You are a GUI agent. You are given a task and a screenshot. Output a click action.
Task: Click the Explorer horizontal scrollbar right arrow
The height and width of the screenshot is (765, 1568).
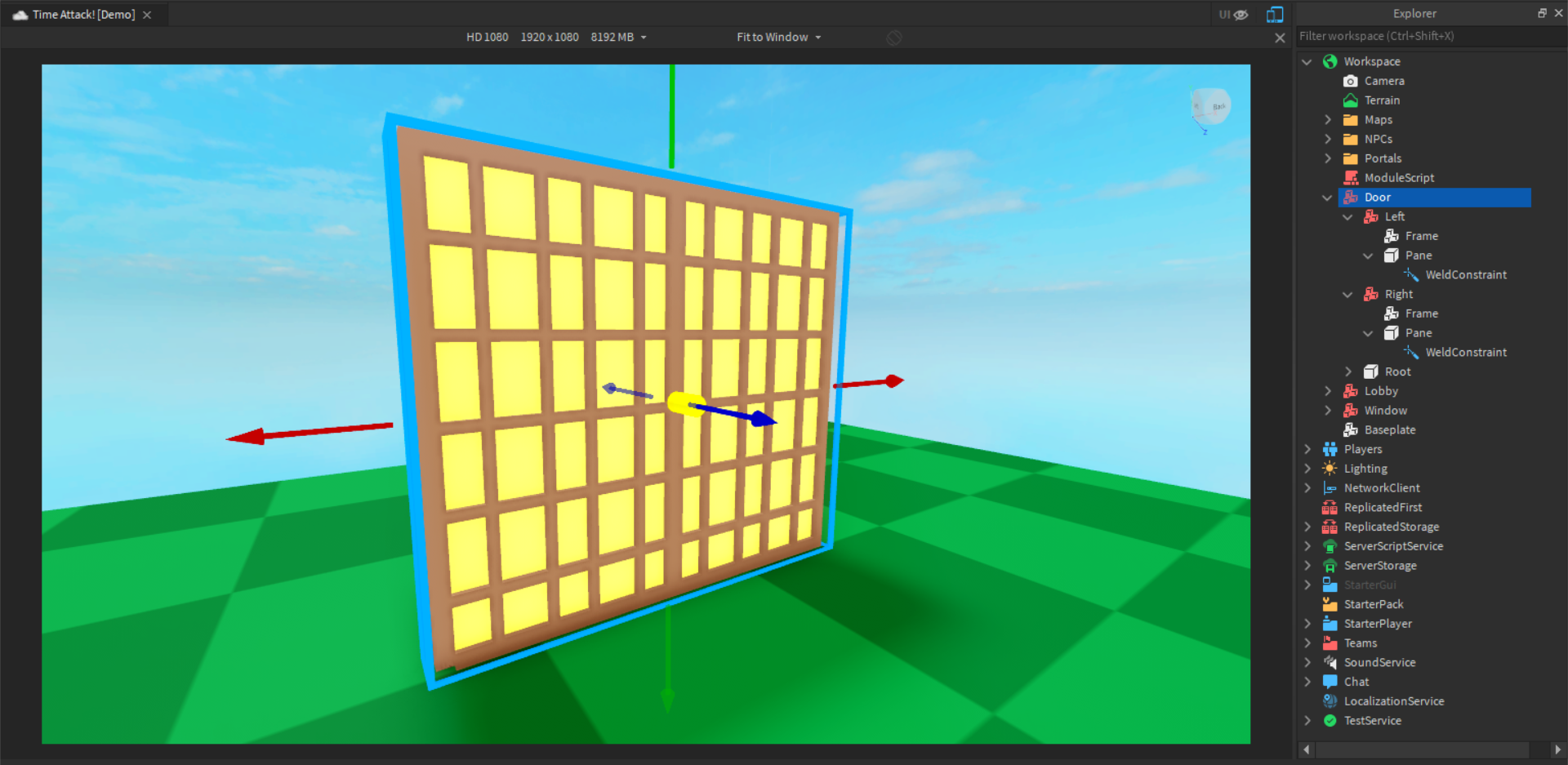point(1557,749)
